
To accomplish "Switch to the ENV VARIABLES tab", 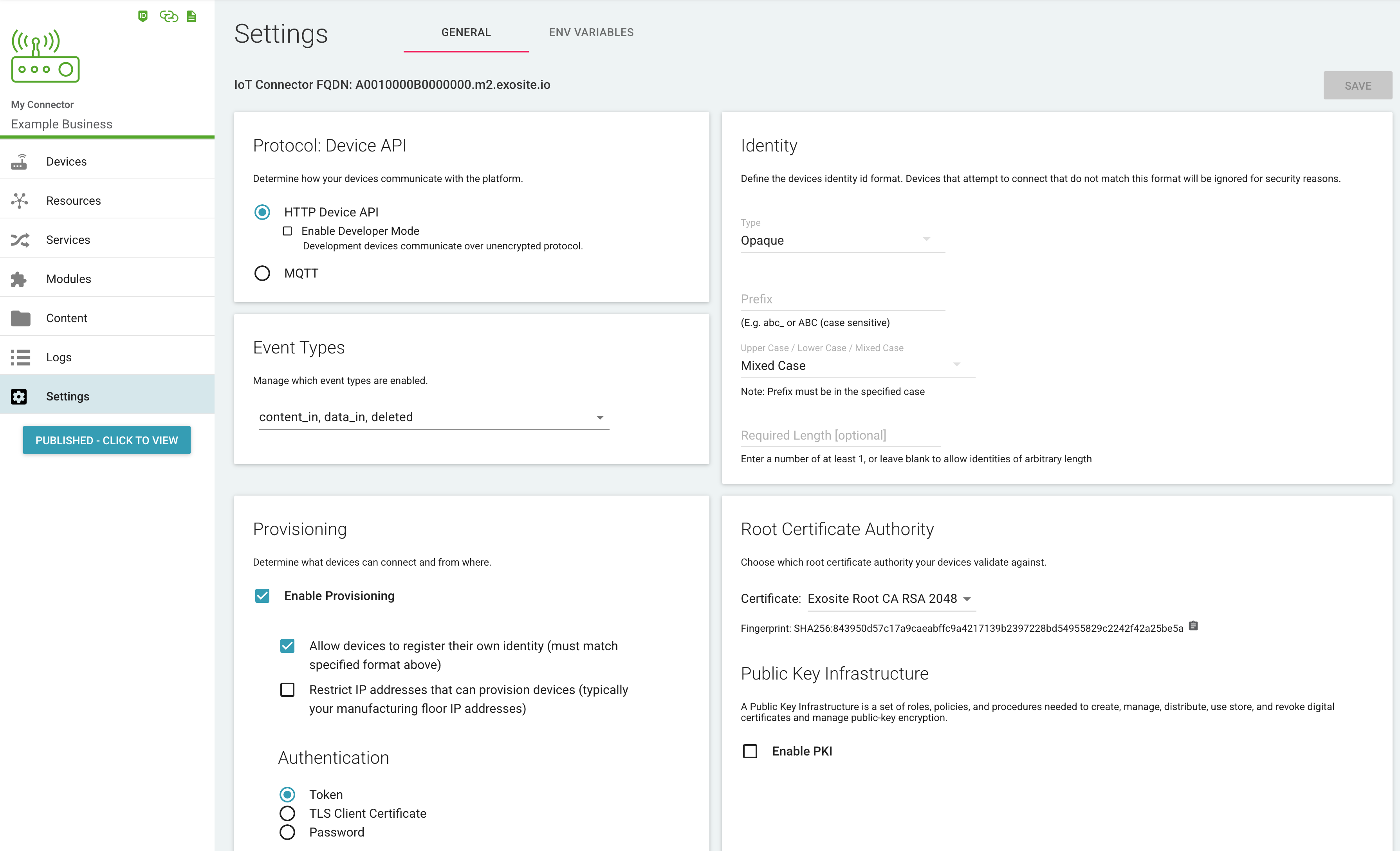I will tap(591, 32).
